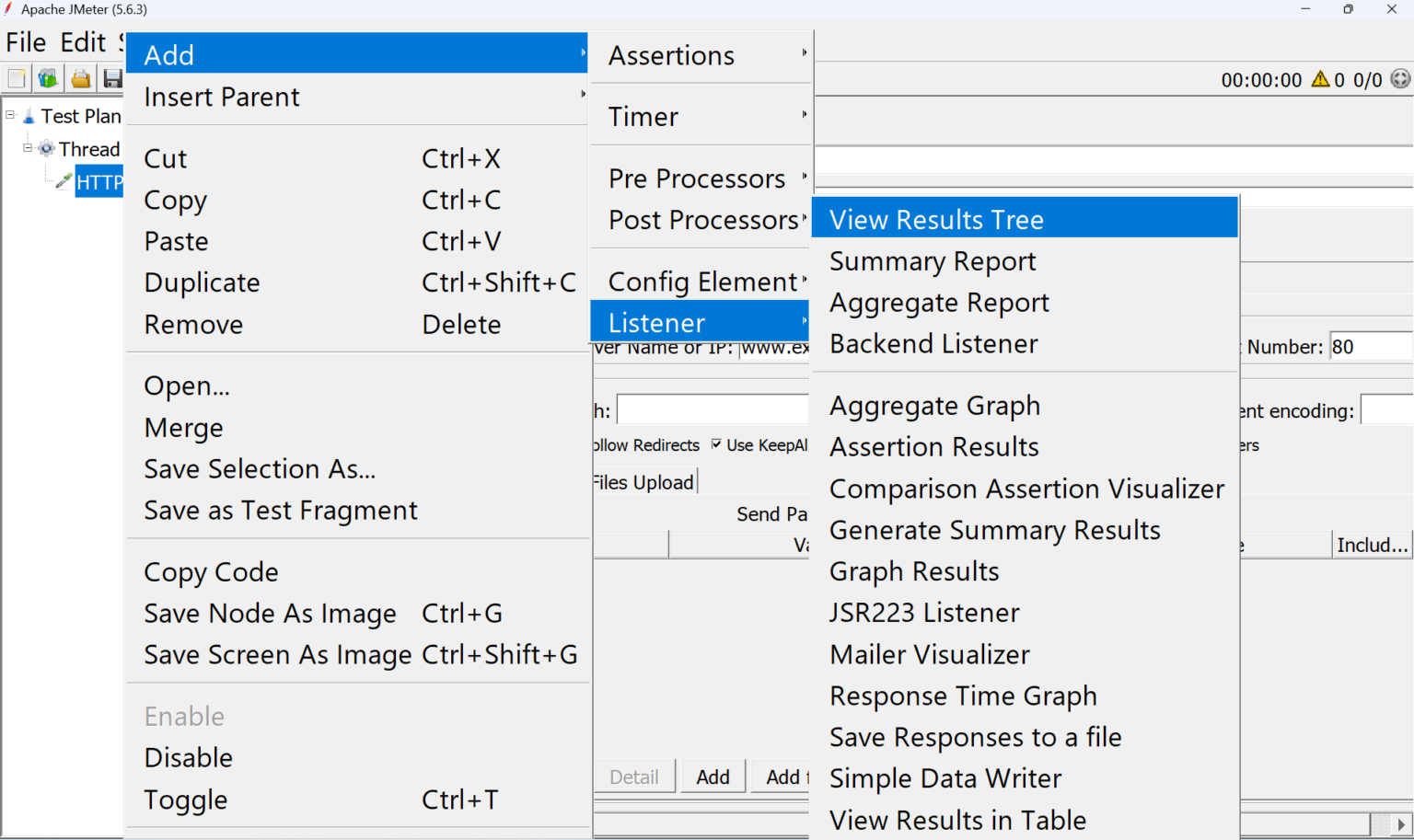Click the Open file folder icon
Screen dimensions: 1414x840
click(x=81, y=79)
